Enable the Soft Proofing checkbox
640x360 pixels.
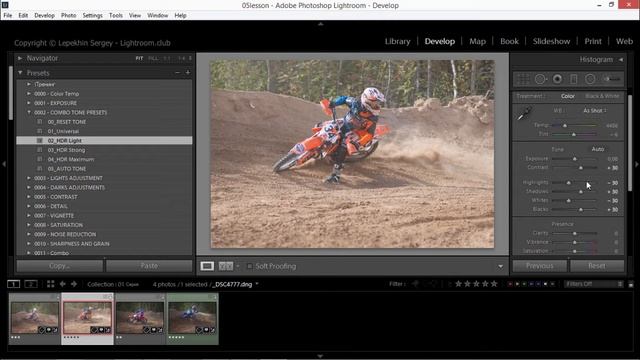point(249,266)
